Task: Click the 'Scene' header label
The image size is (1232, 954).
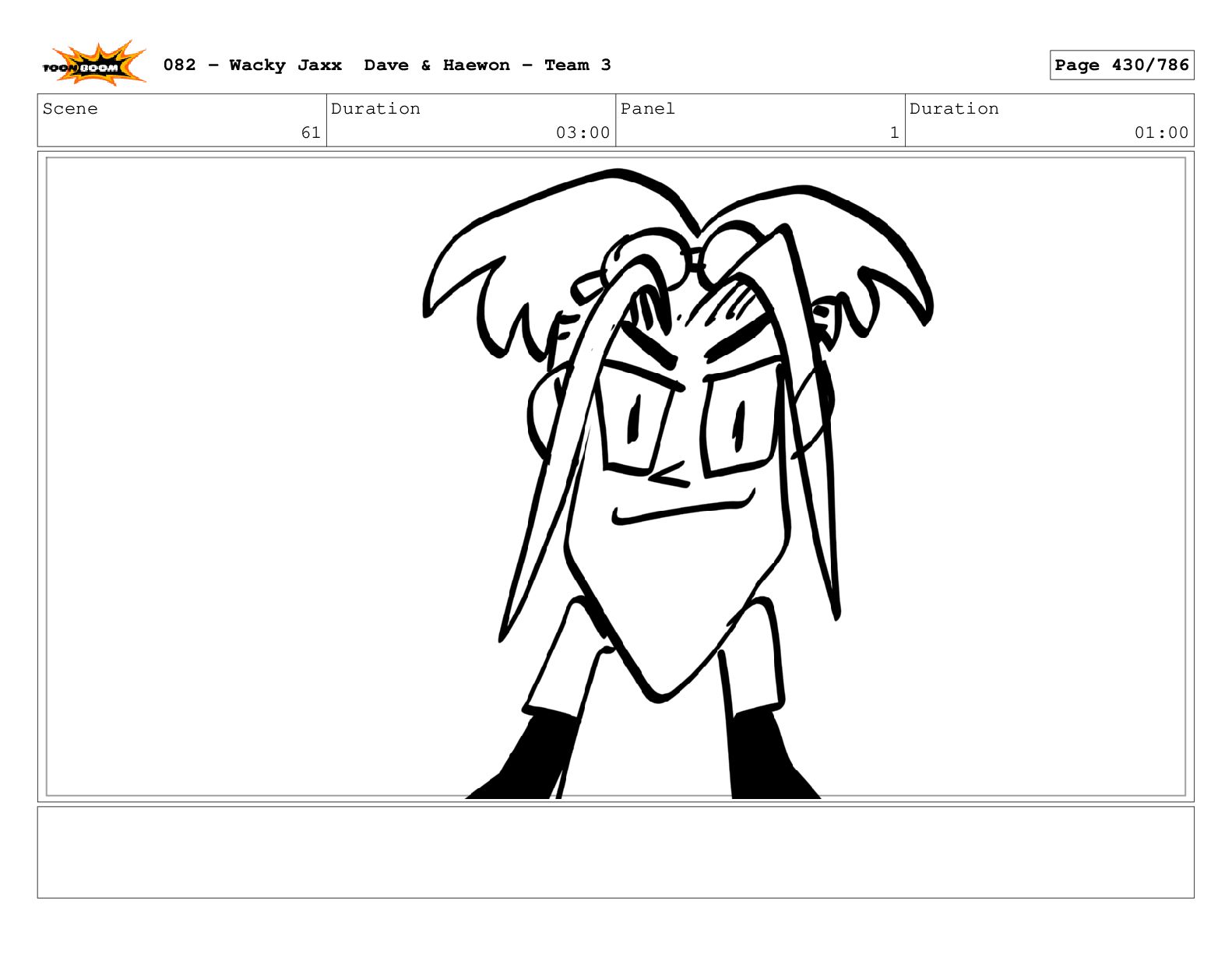Action: click(70, 109)
